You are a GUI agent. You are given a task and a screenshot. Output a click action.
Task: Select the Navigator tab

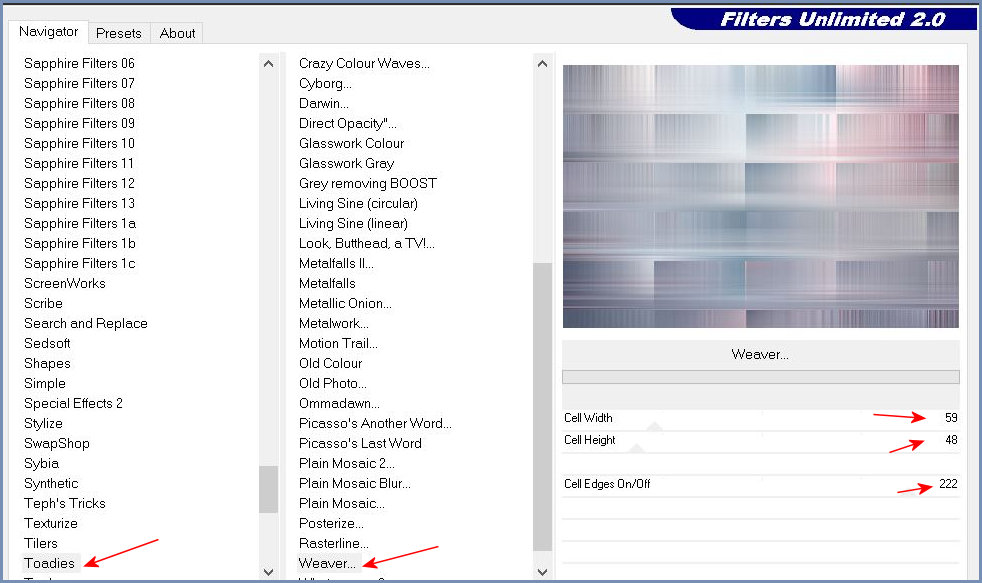point(48,32)
